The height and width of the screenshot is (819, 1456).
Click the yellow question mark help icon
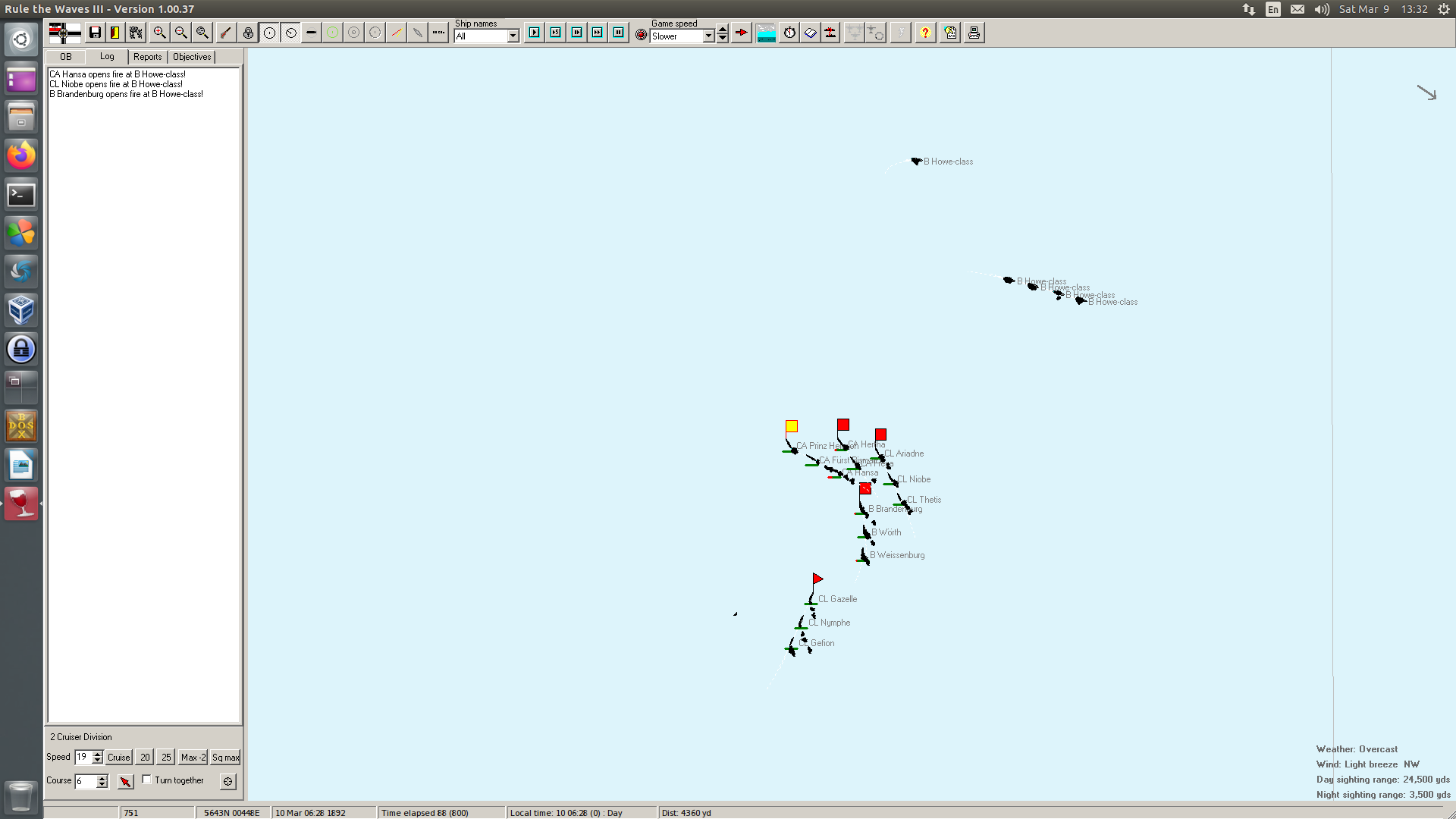coord(925,33)
